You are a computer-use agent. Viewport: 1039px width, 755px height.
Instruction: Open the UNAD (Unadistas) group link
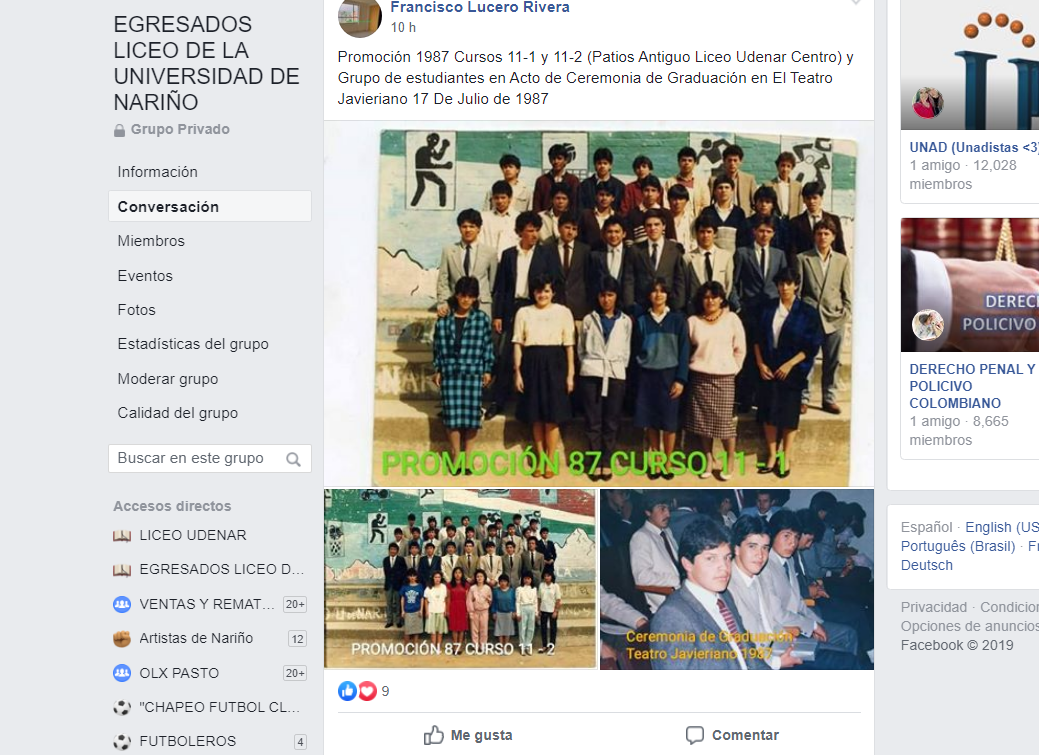tap(973, 147)
